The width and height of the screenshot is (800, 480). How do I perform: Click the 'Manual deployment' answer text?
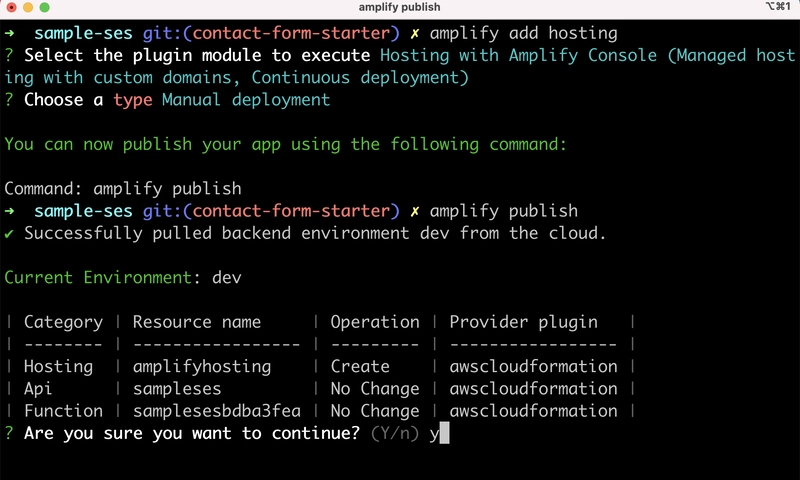pyautogui.click(x=246, y=100)
